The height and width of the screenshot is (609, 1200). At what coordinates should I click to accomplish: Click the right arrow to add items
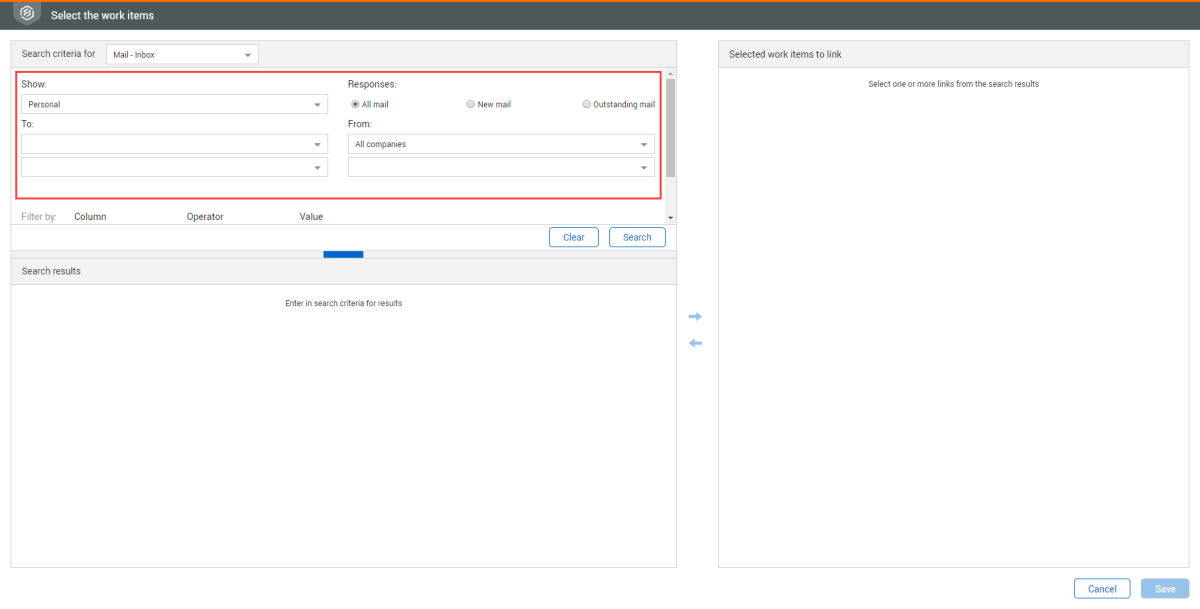[x=696, y=317]
